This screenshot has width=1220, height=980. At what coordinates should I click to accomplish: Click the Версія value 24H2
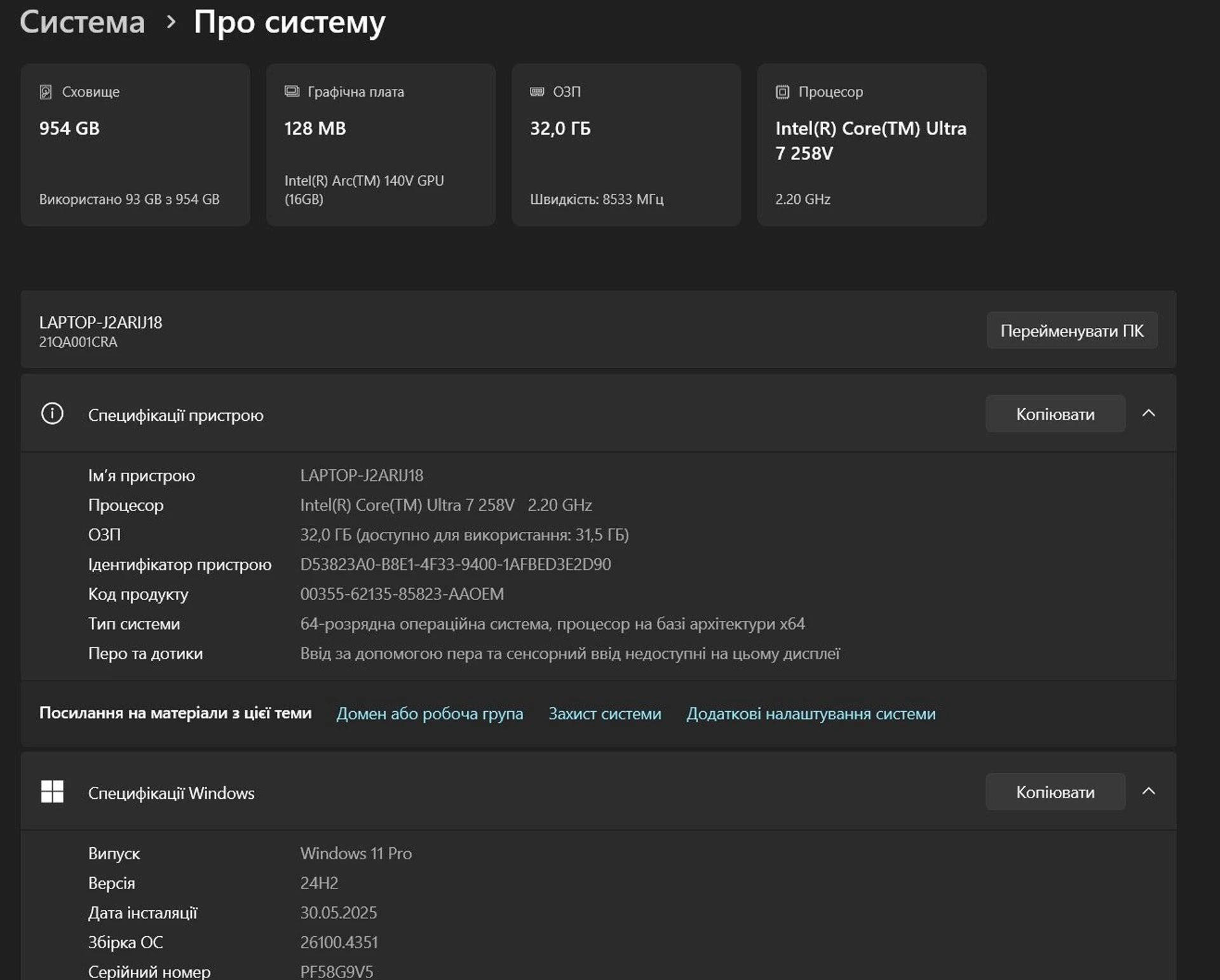(319, 883)
